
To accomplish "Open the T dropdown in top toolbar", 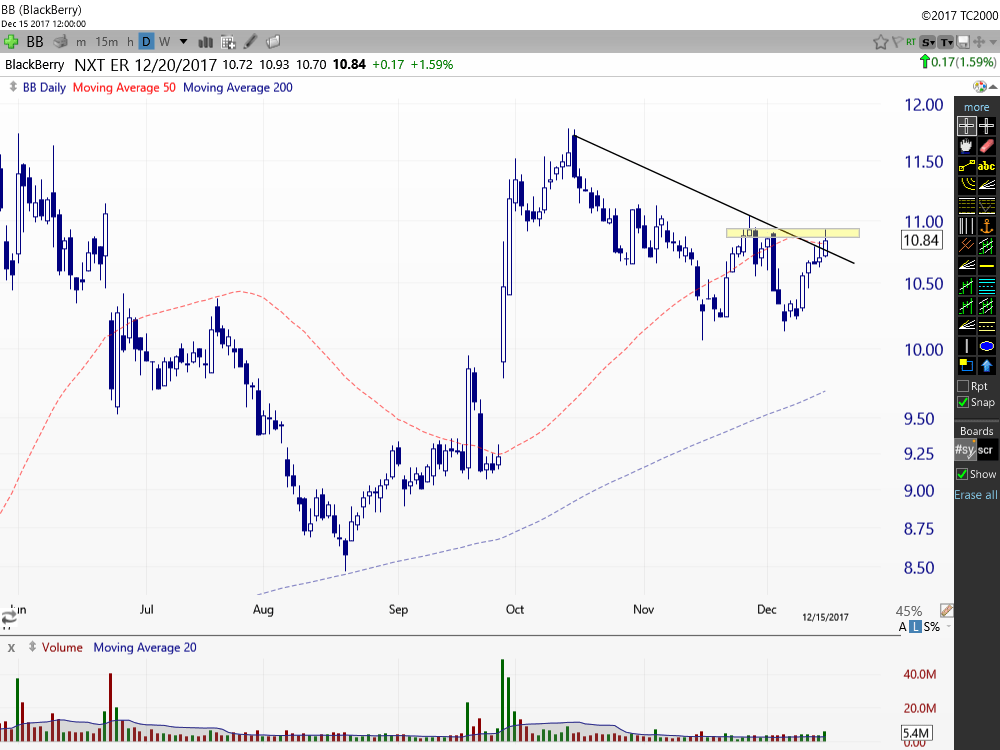I will (x=946, y=42).
